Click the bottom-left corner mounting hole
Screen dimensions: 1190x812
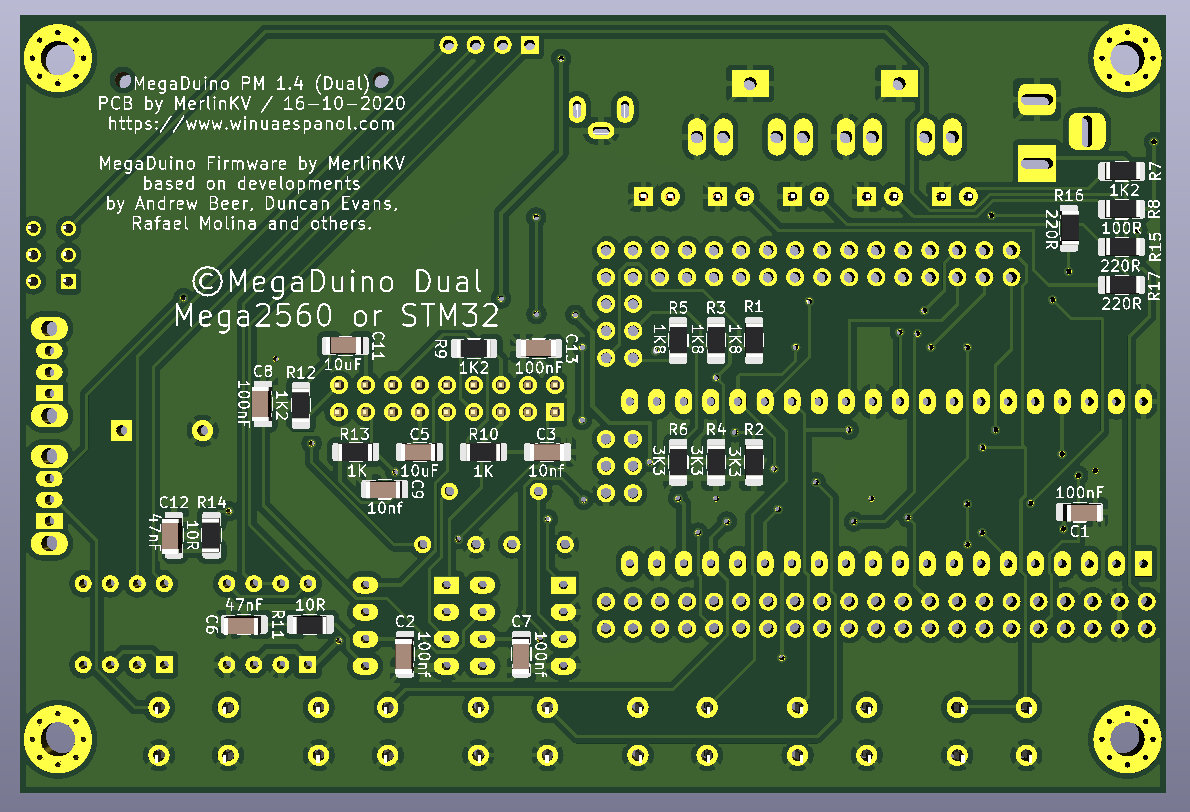[x=58, y=738]
